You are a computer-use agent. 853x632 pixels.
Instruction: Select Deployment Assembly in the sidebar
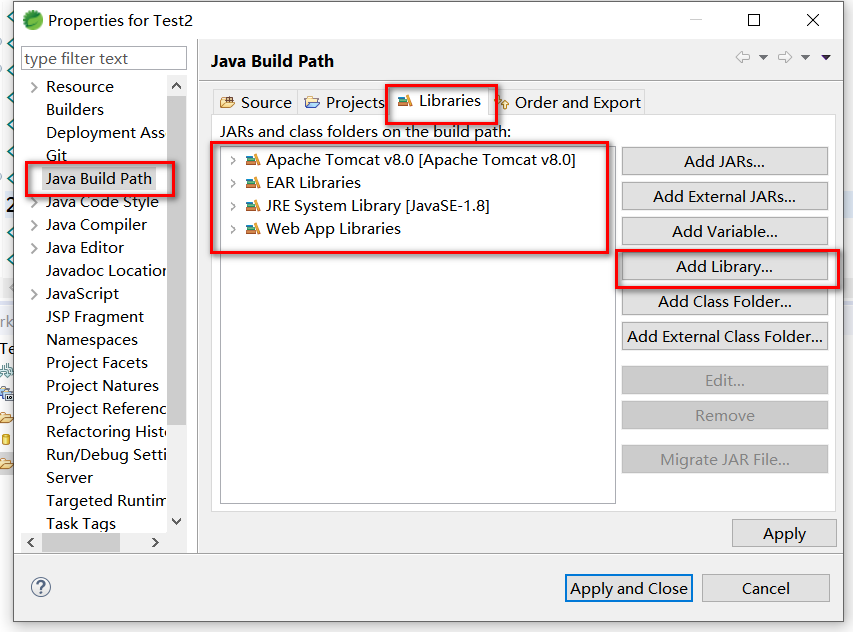[106, 133]
